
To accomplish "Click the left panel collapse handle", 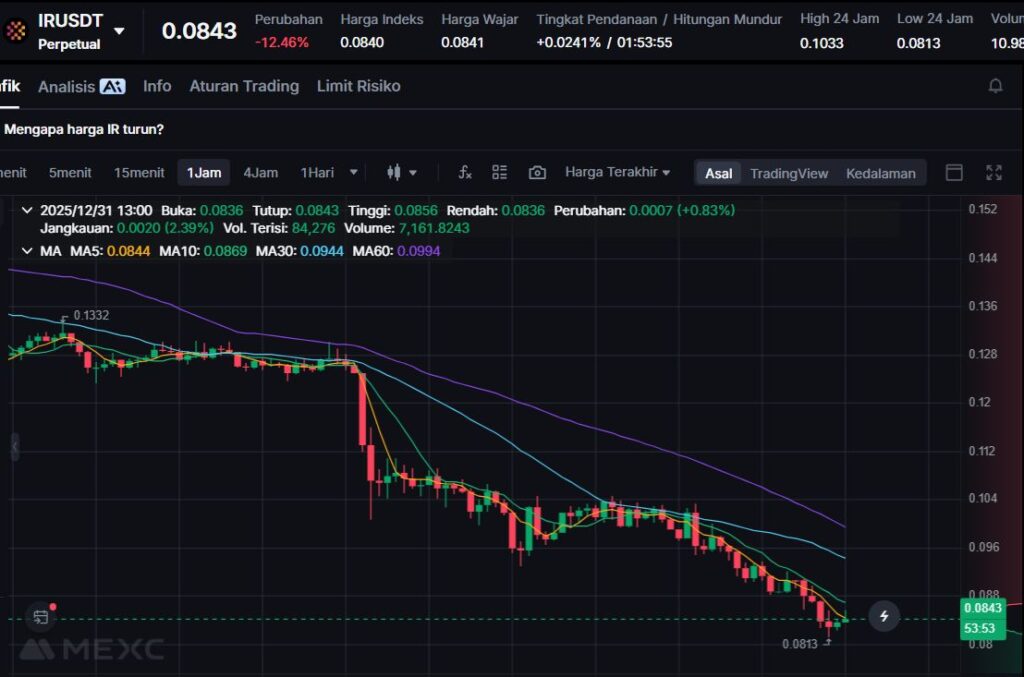I will pyautogui.click(x=14, y=447).
